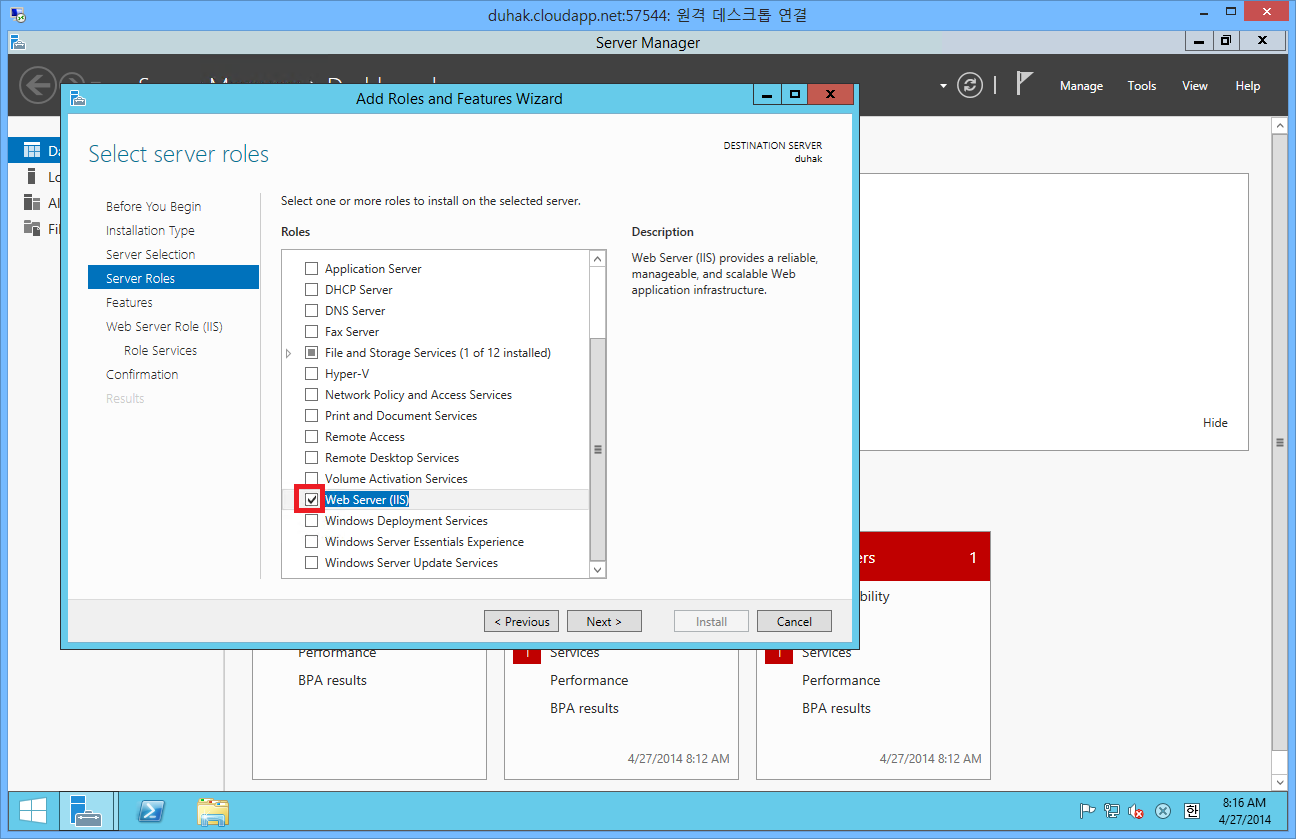Click the Previous button
Screen dimensions: 1296x839
[x=521, y=621]
